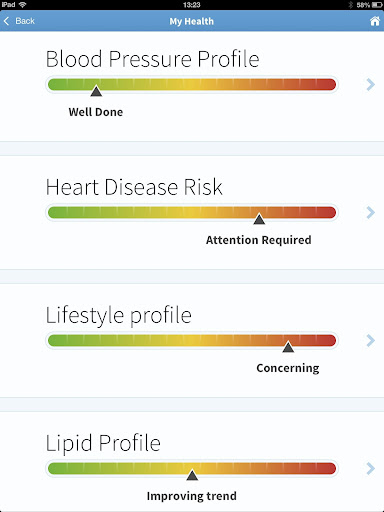
Task: Click the Bluetooth icon in status bar
Action: click(351, 5)
